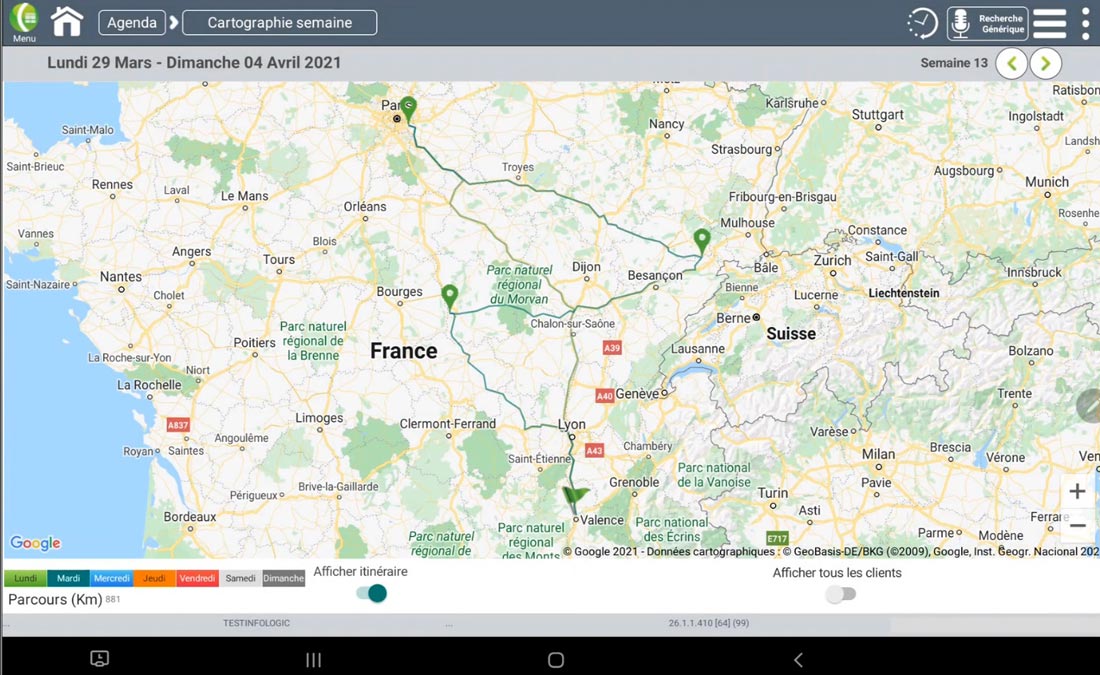Zoom in on the map
The height and width of the screenshot is (675, 1100).
pyautogui.click(x=1078, y=491)
